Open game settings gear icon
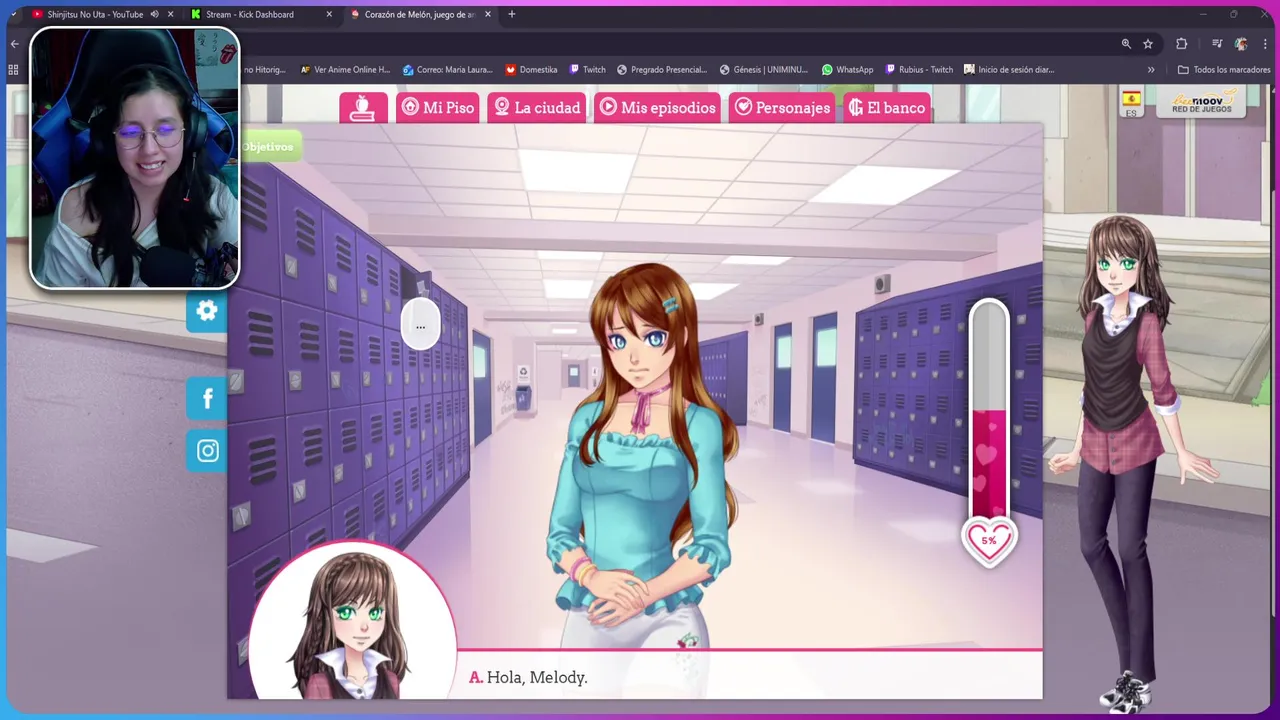The image size is (1280, 720). [x=207, y=311]
